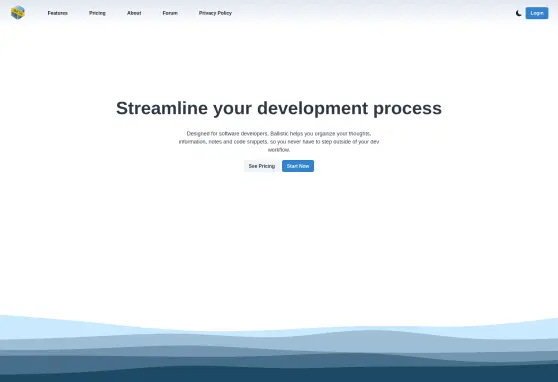The height and width of the screenshot is (382, 558).
Task: Go to Pricing in the navigation bar
Action: pyautogui.click(x=97, y=13)
